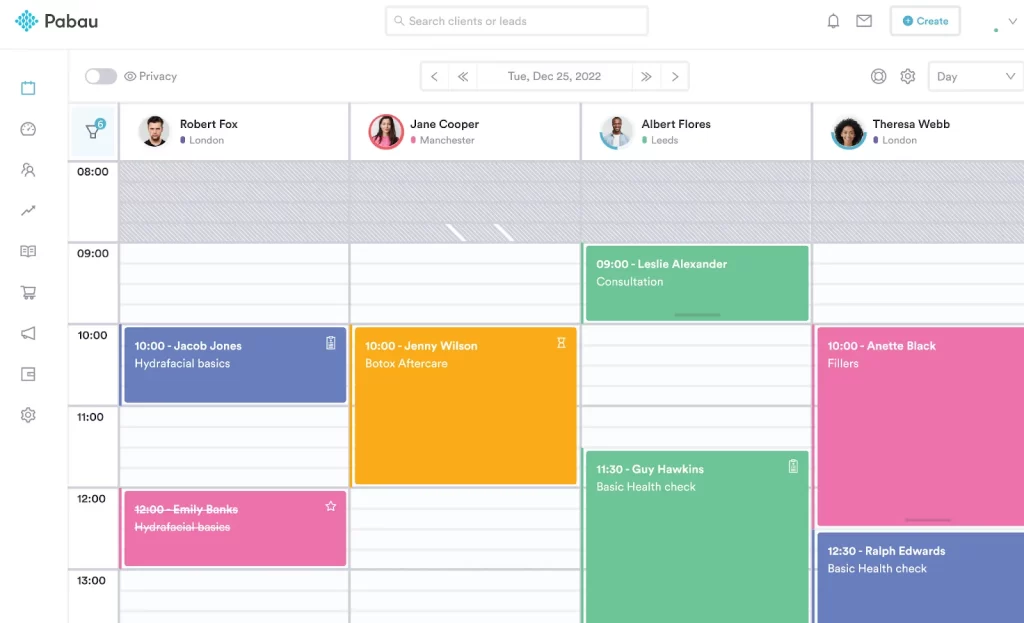Open the analytics trend-arrow icon in sidebar
The width and height of the screenshot is (1024, 623).
27,210
